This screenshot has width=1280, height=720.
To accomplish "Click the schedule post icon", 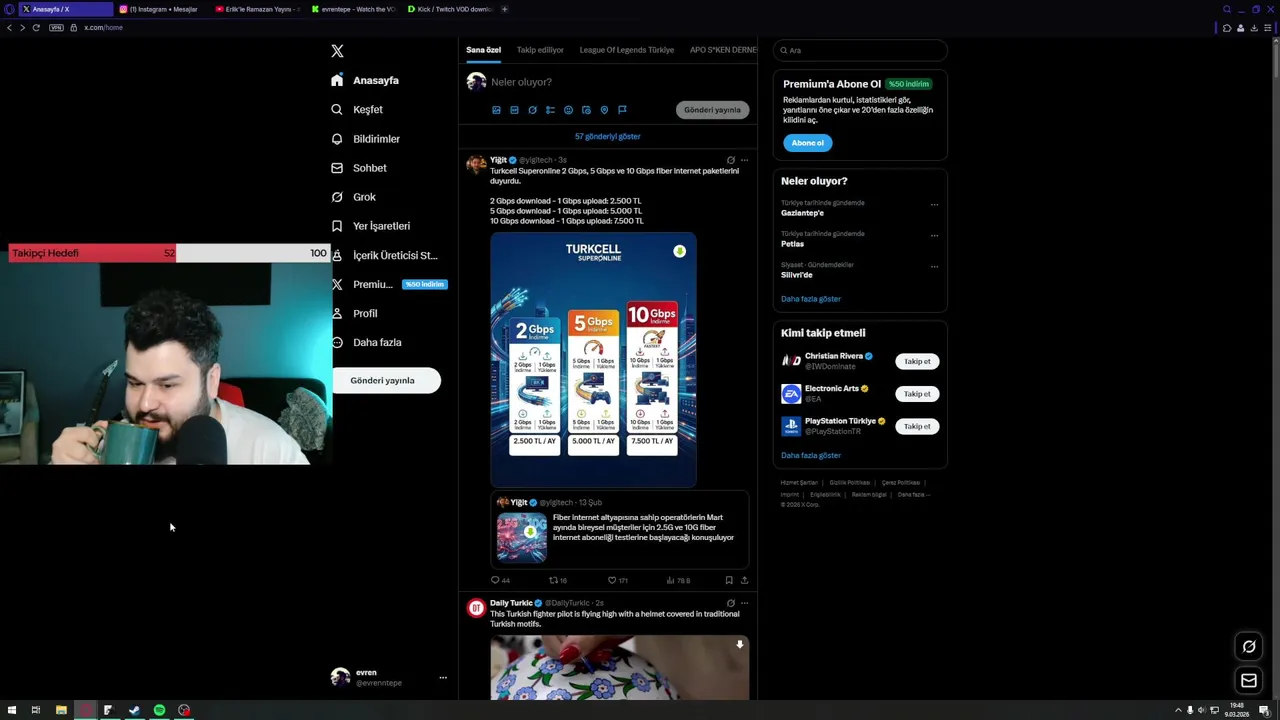I will tap(586, 110).
